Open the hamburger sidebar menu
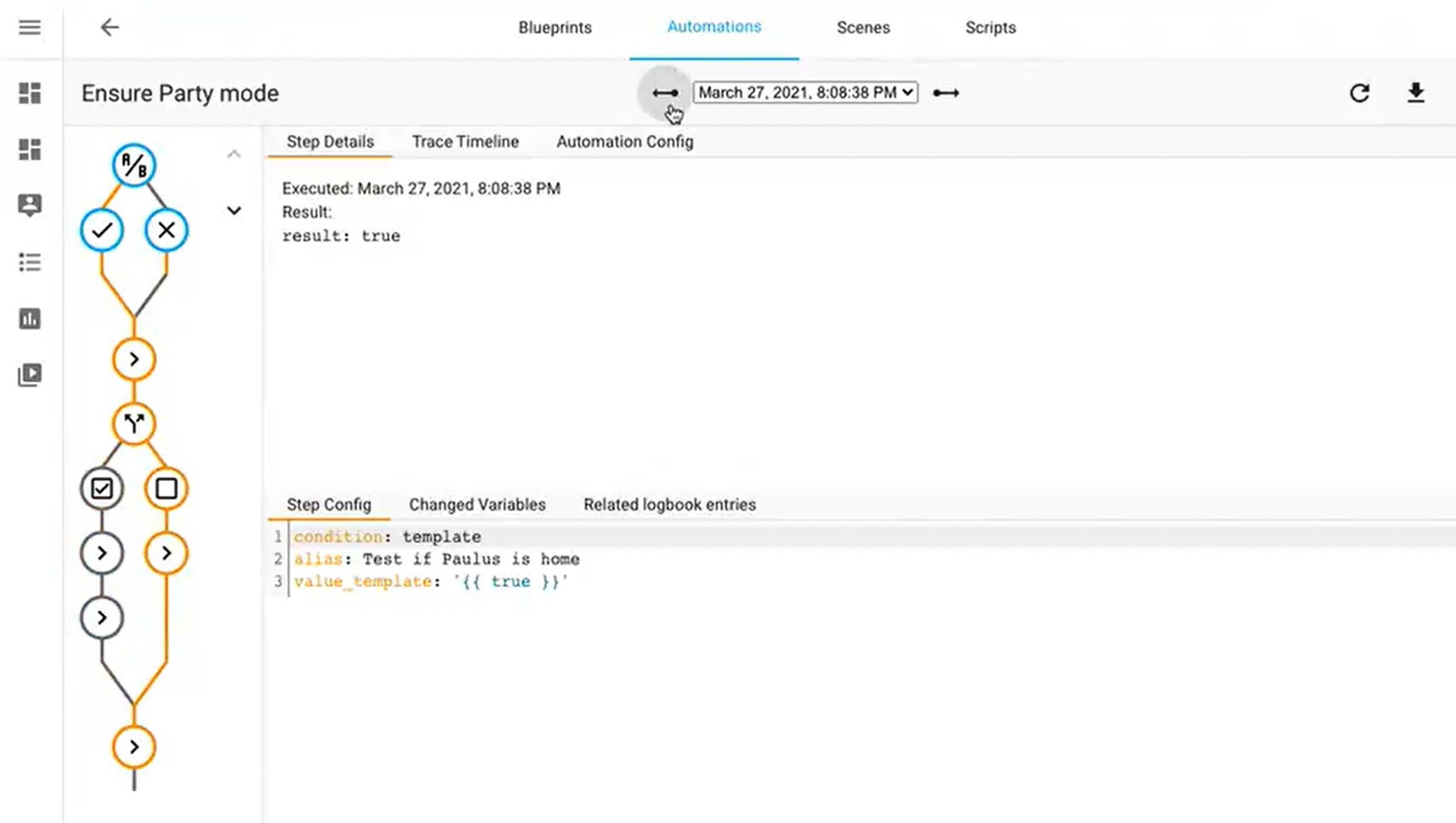Viewport: 1456px width, 823px height. (x=29, y=27)
